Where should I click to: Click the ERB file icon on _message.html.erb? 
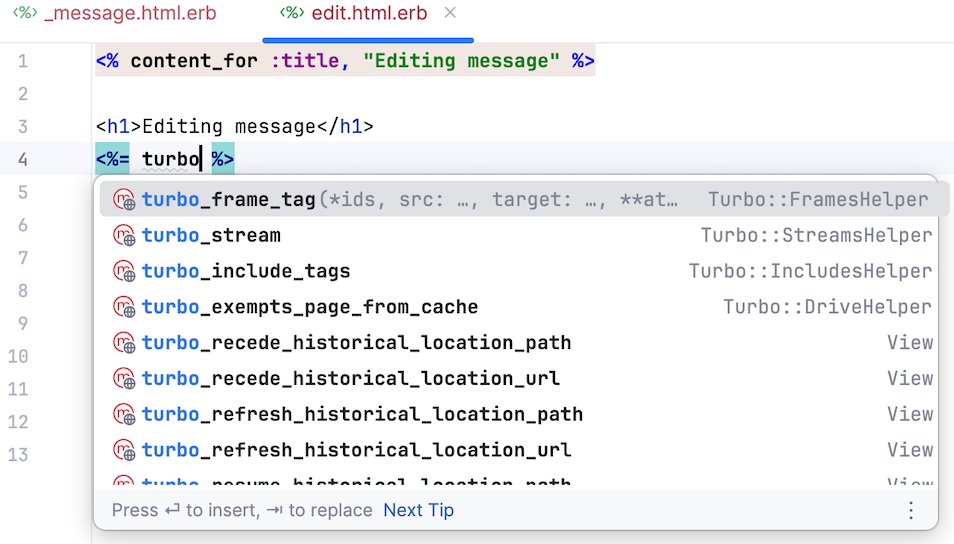tap(25, 13)
